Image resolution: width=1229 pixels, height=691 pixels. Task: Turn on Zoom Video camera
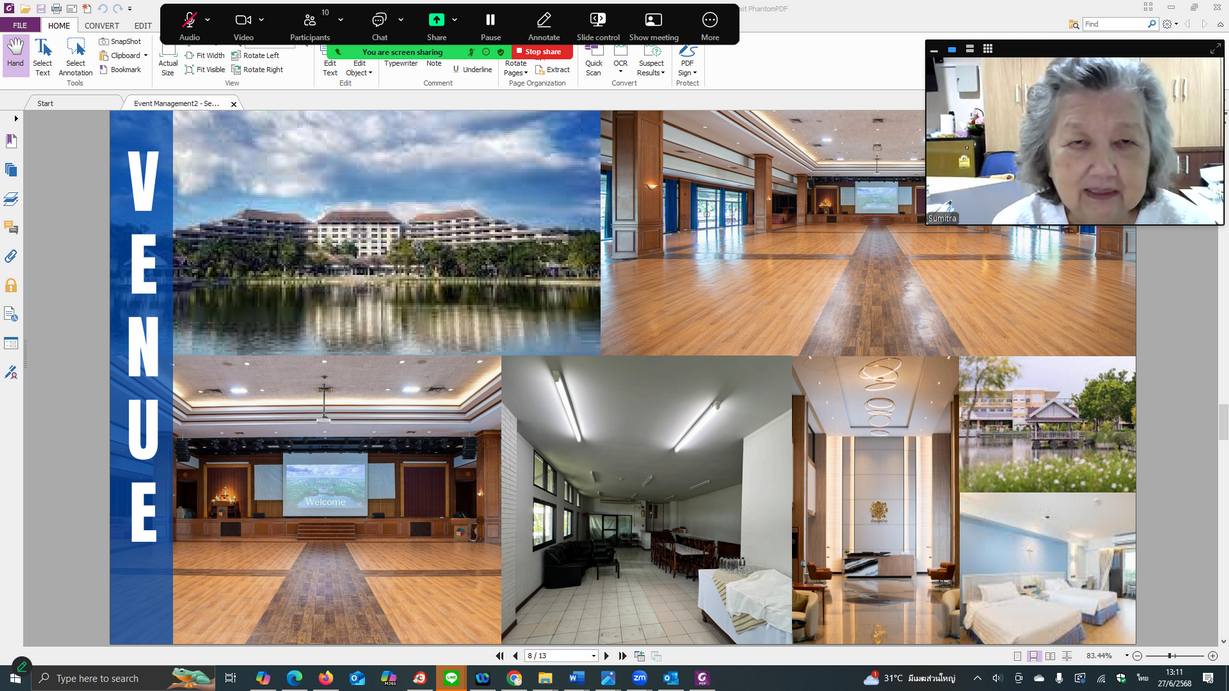(x=243, y=24)
